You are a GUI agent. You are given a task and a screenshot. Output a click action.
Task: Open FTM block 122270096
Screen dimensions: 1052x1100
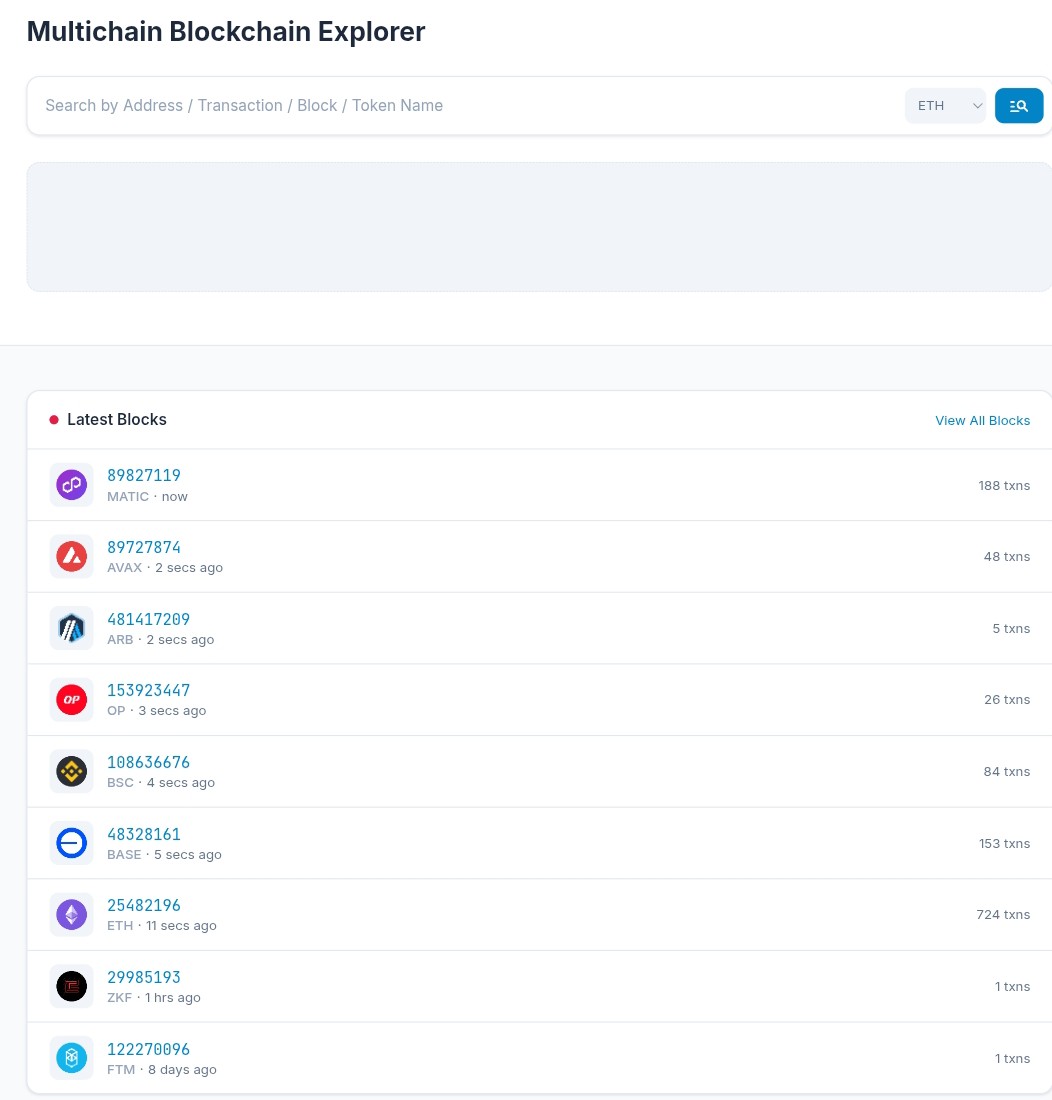click(148, 1049)
